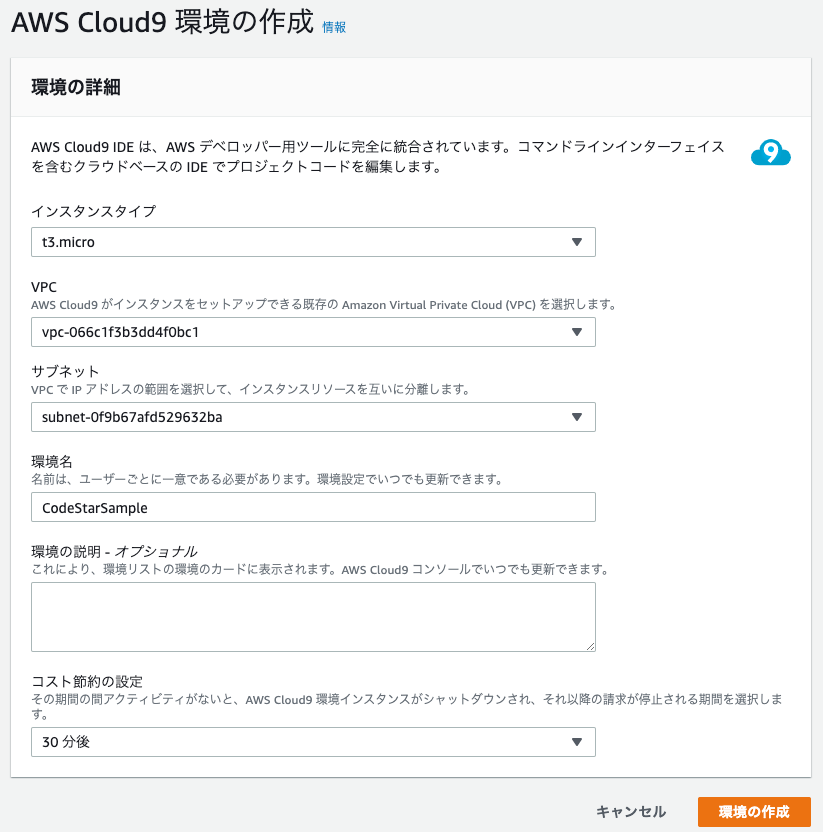823x832 pixels.
Task: Click the コスト節約の設定 label
Action: pos(87,681)
